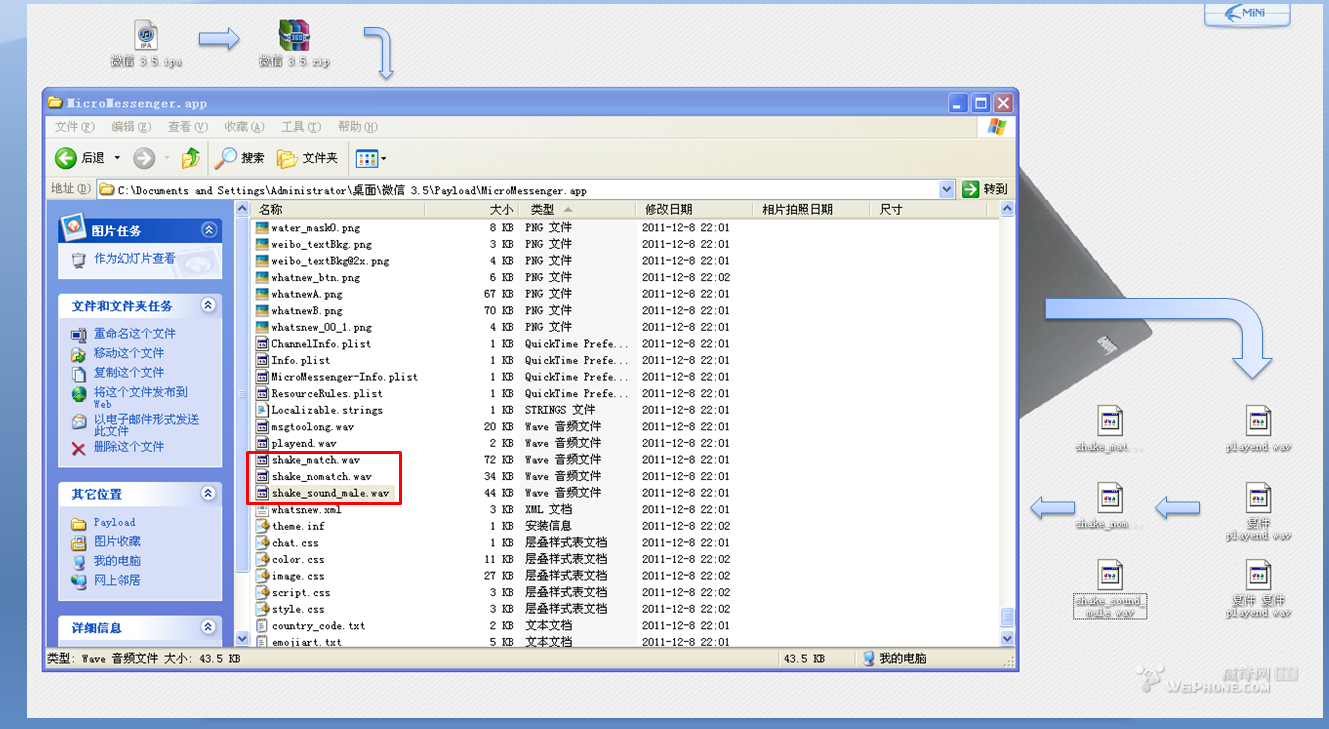Screen dimensions: 1329x729
Task: Select file whatsnew.xml
Action: coord(306,510)
